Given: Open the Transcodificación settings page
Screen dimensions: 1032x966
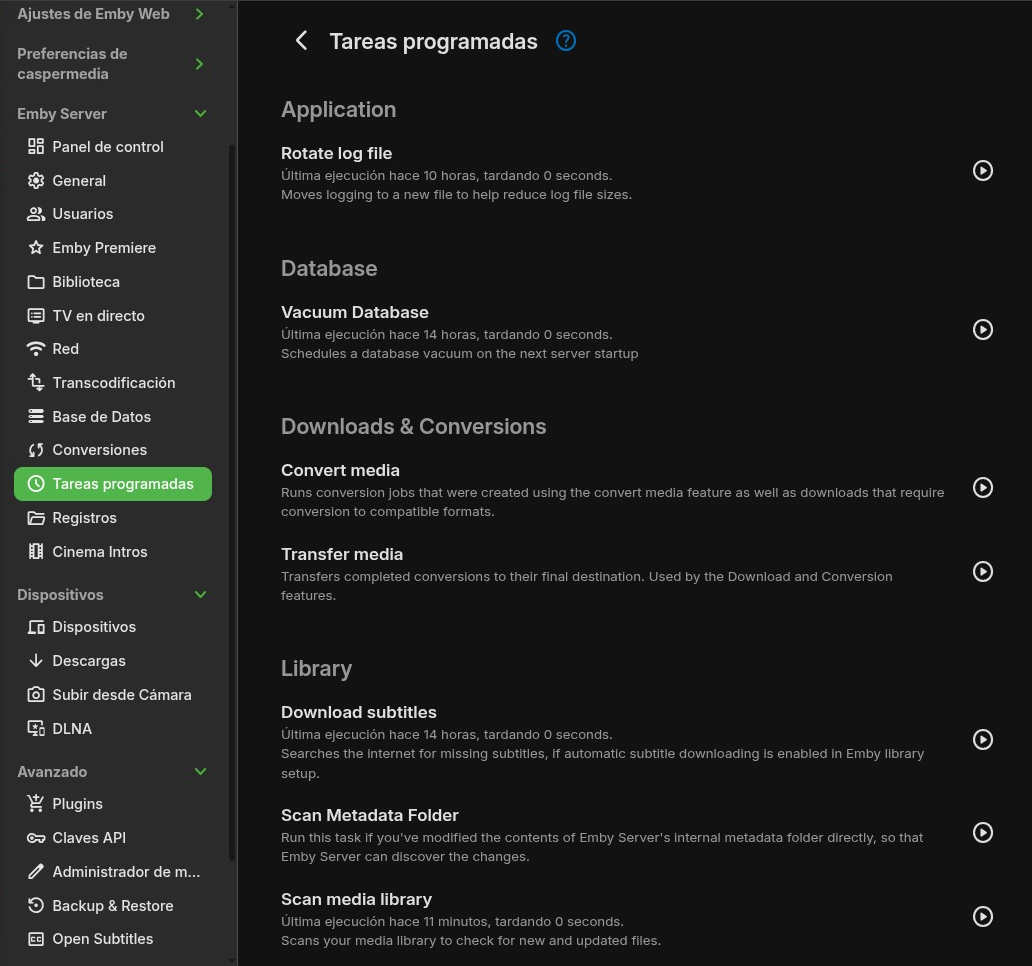Looking at the screenshot, I should click(113, 383).
